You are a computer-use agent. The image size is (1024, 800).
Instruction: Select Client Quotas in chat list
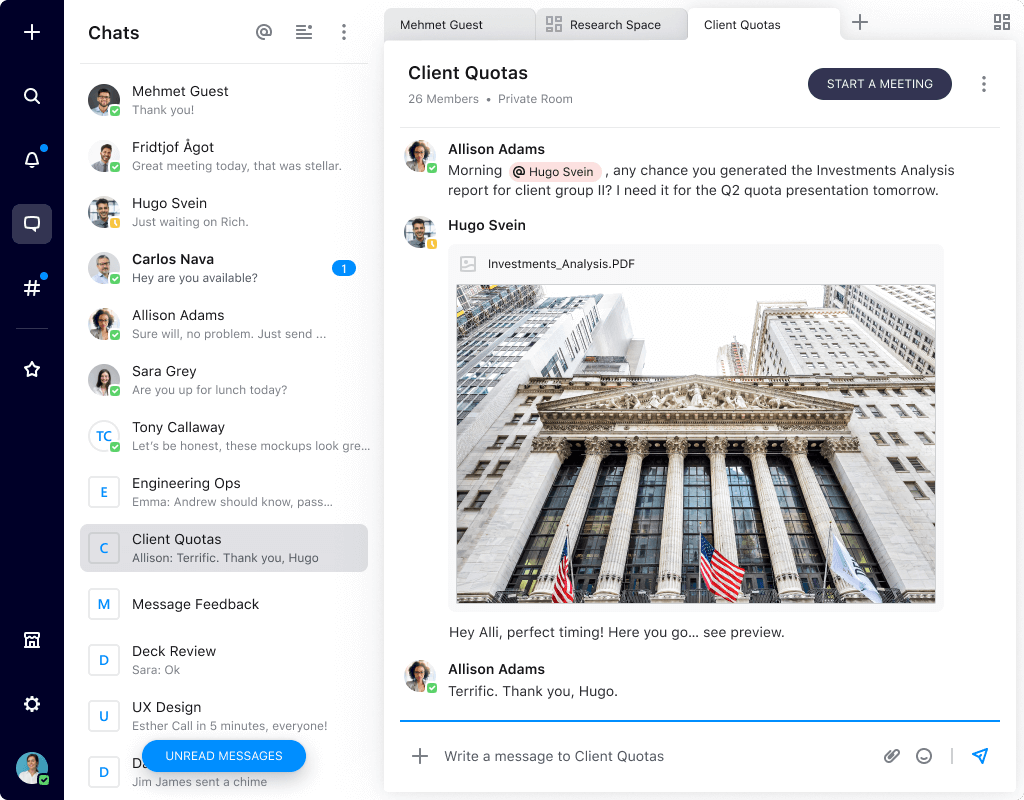[224, 548]
